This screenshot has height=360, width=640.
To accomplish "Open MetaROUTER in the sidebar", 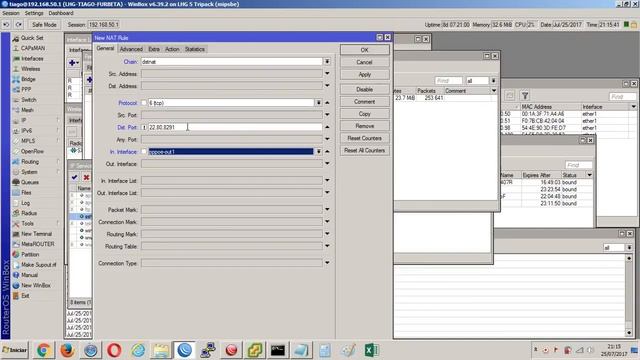I will click(38, 244).
